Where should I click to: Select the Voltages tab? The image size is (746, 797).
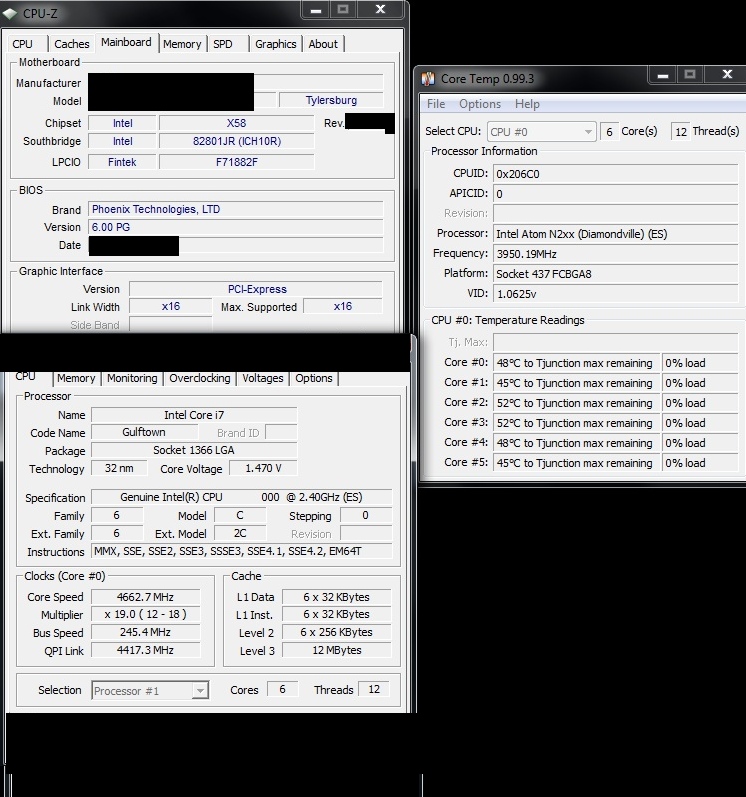click(x=263, y=378)
